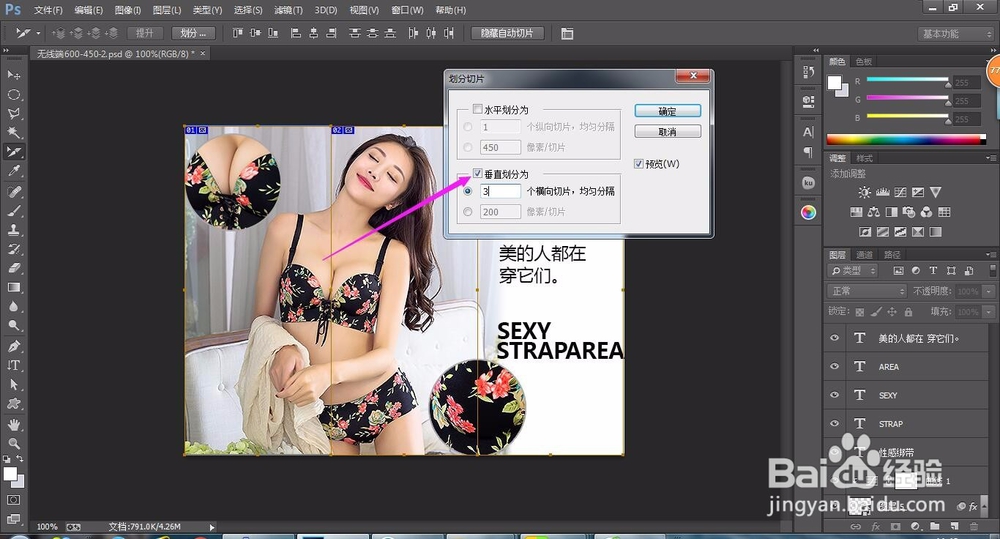Open the 图像(I) menu
Viewport: 1000px width, 539px height.
pos(127,10)
